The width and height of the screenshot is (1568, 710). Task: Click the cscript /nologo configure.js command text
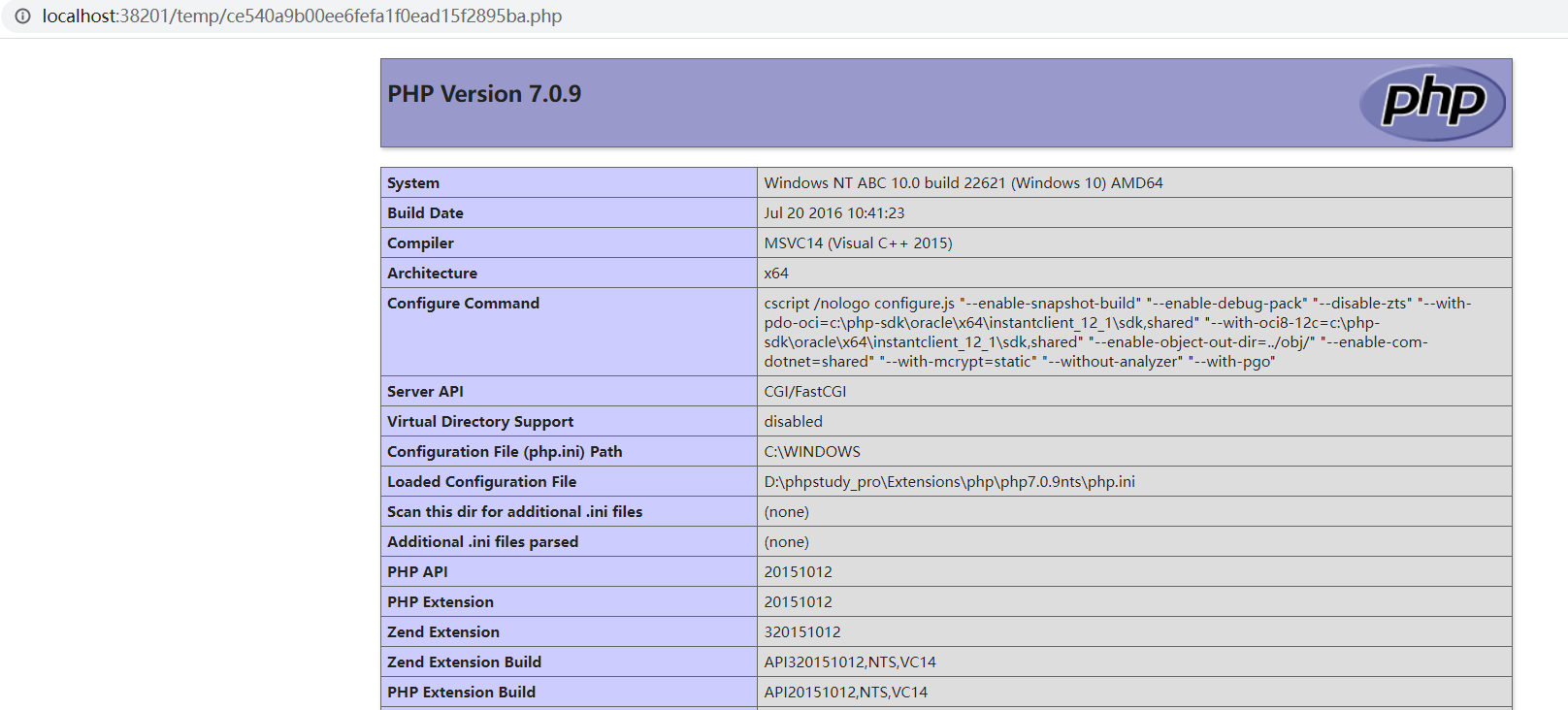click(x=1118, y=333)
